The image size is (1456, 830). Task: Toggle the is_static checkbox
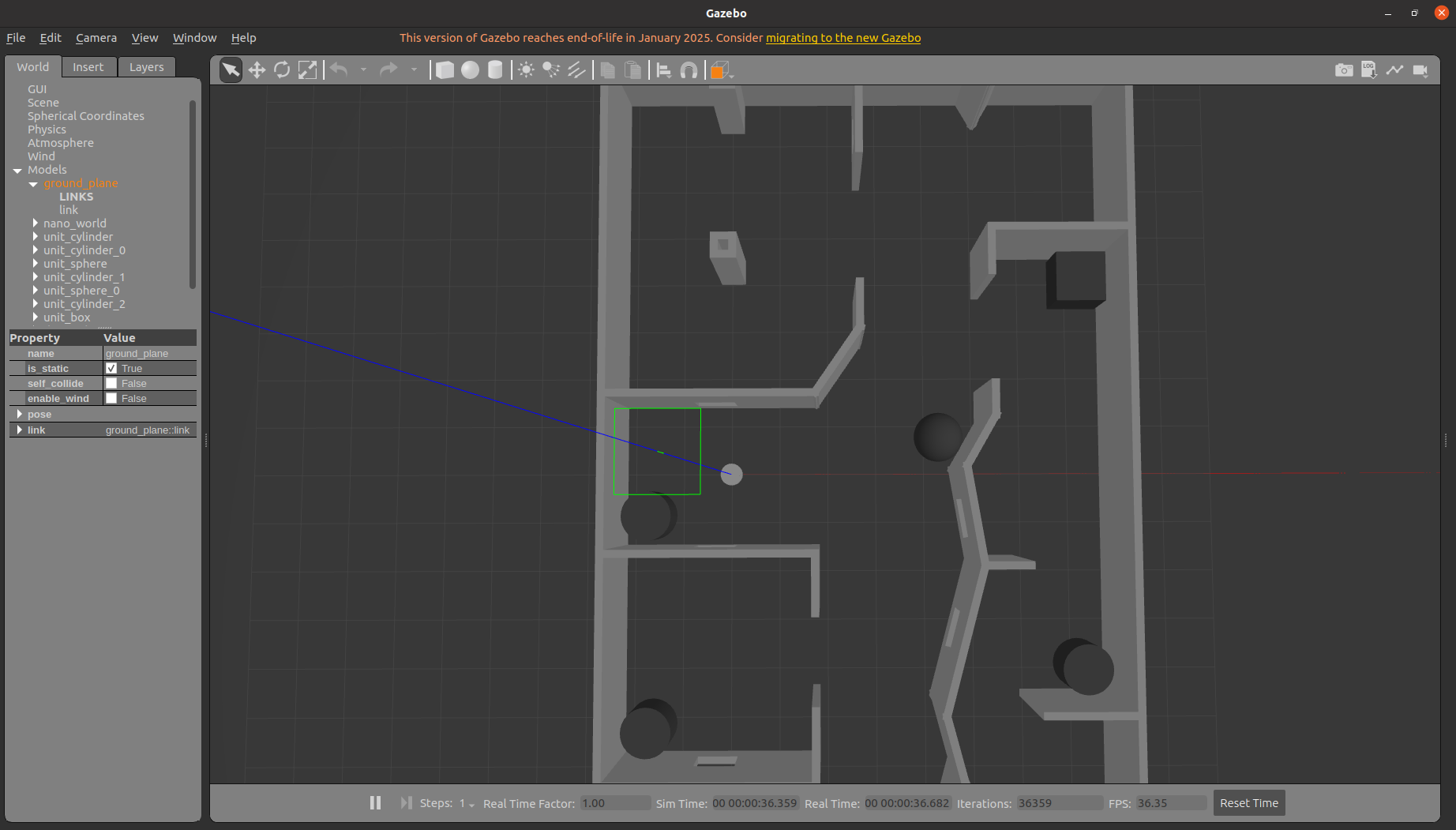pyautogui.click(x=111, y=368)
